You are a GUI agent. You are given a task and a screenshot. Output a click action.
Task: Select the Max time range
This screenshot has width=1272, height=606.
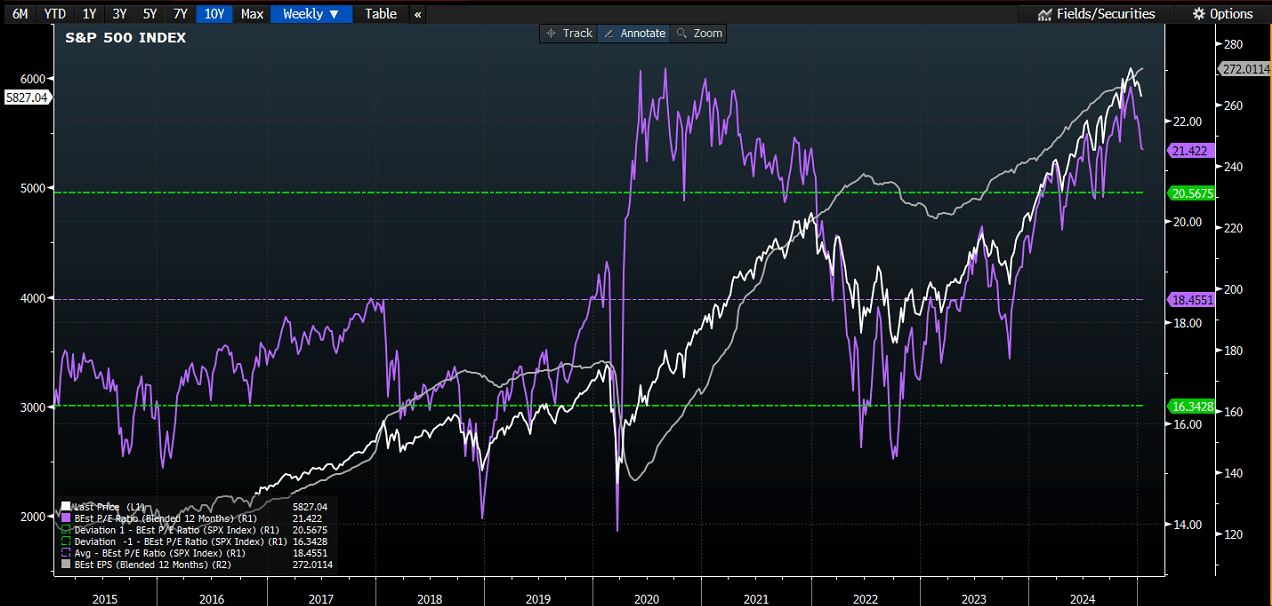[x=252, y=14]
